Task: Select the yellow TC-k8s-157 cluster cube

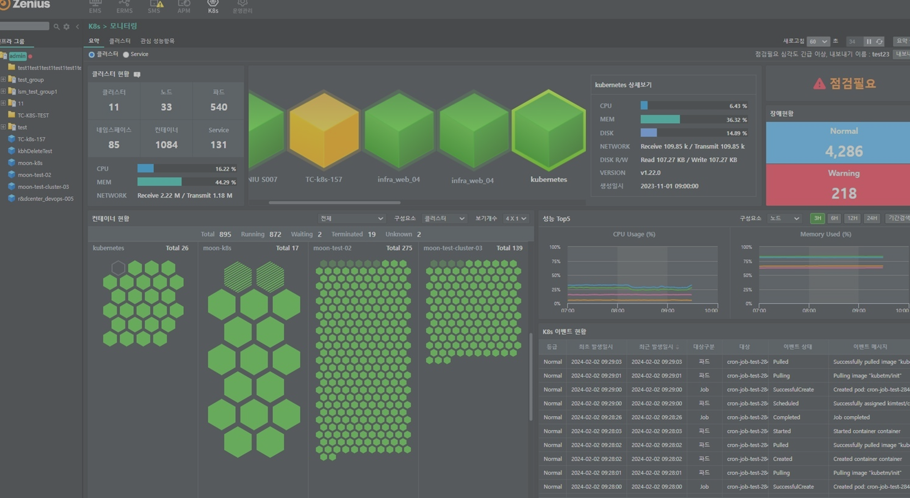Action: point(324,131)
